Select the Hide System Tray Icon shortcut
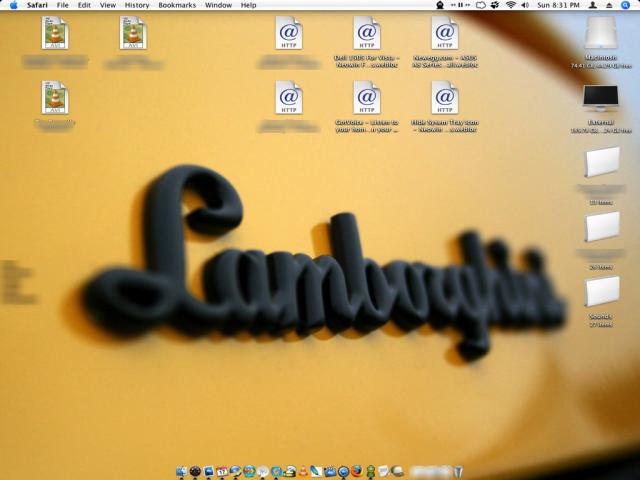Image resolution: width=640 pixels, height=480 pixels. coord(444,98)
